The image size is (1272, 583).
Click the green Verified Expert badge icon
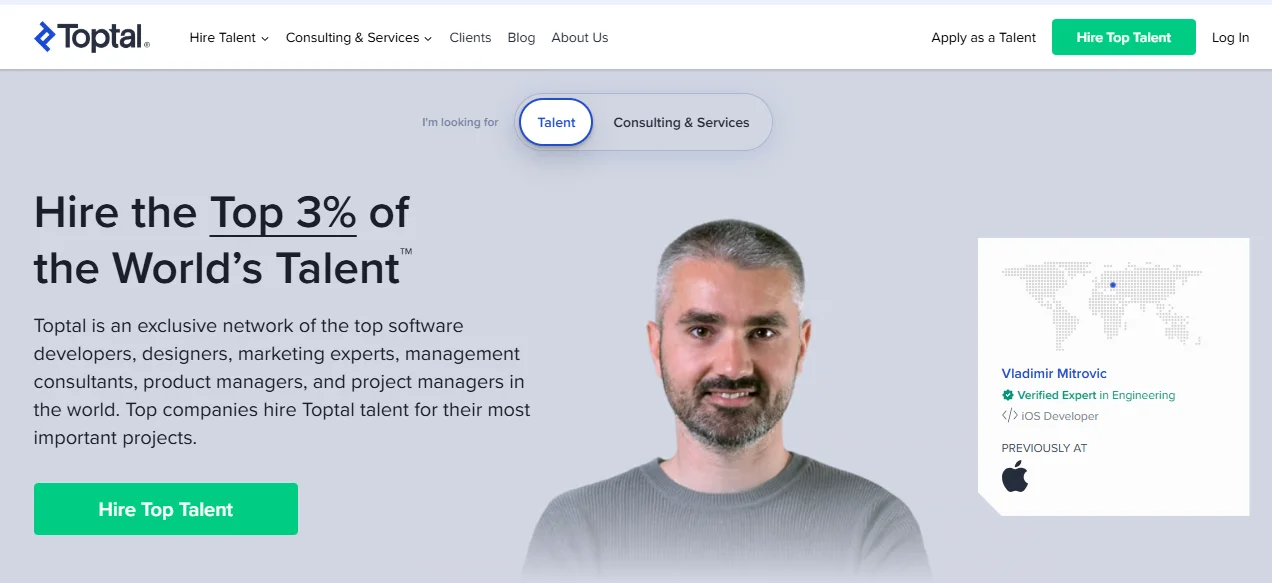coord(1007,395)
